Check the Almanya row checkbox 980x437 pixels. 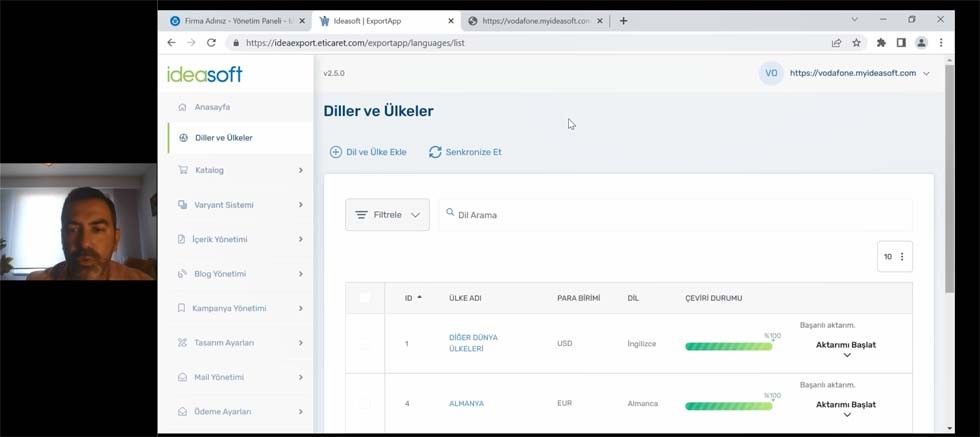[x=364, y=404]
